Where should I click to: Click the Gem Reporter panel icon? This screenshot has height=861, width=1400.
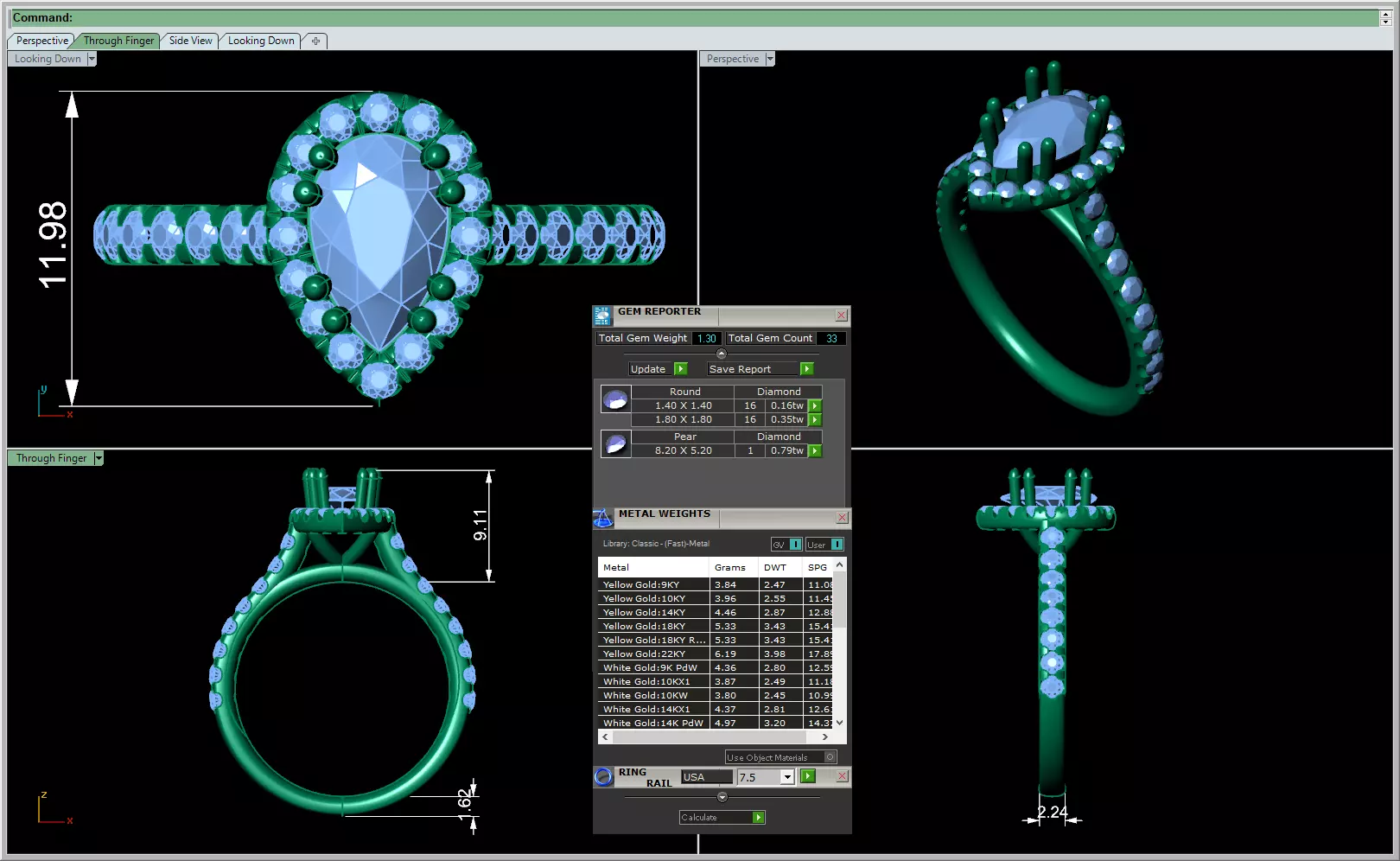click(602, 316)
